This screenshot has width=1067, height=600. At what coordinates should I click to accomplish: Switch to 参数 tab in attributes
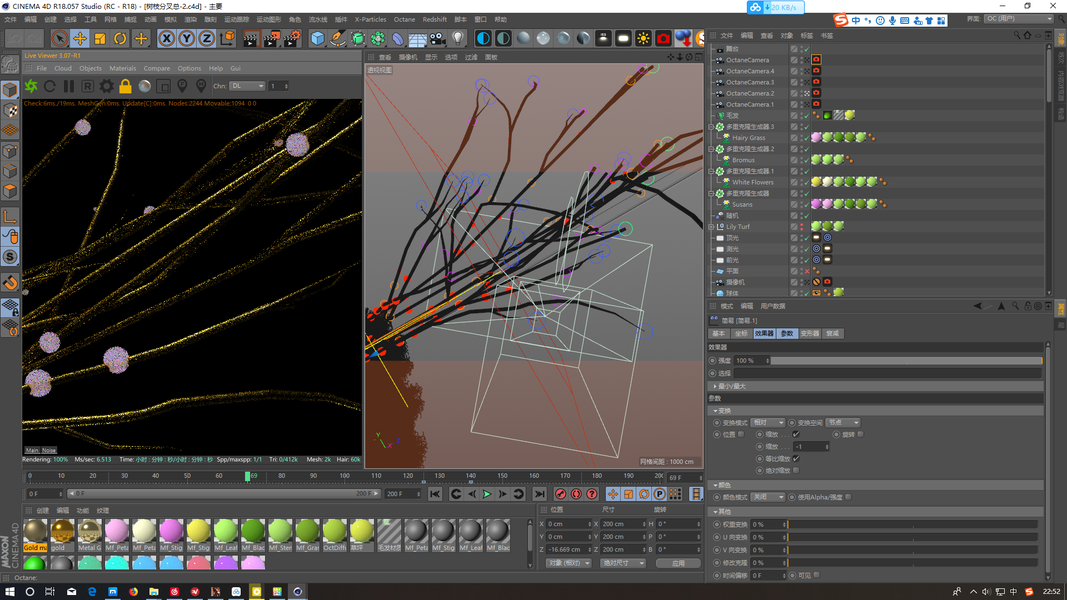tap(787, 334)
